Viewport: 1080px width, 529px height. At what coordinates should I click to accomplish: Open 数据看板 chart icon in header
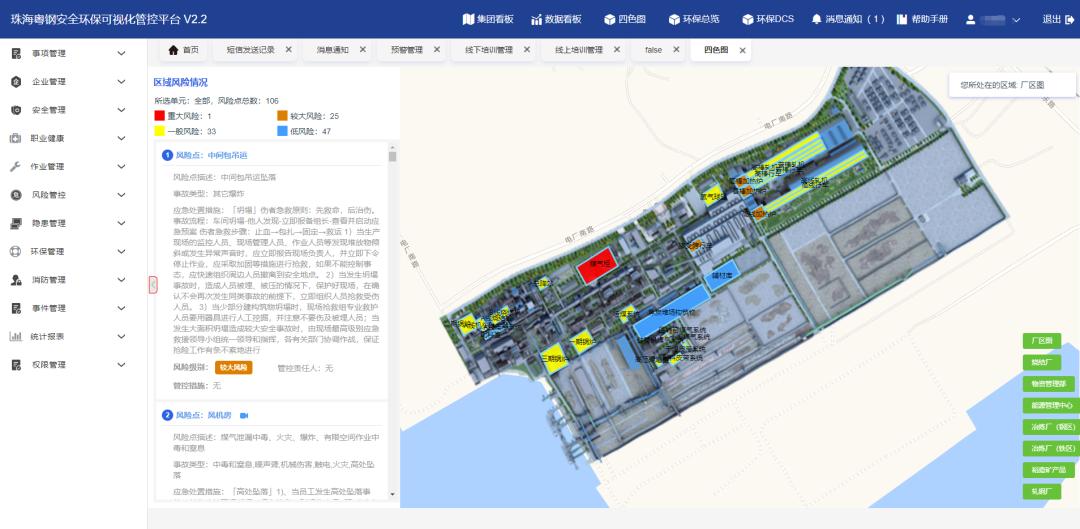coord(537,19)
